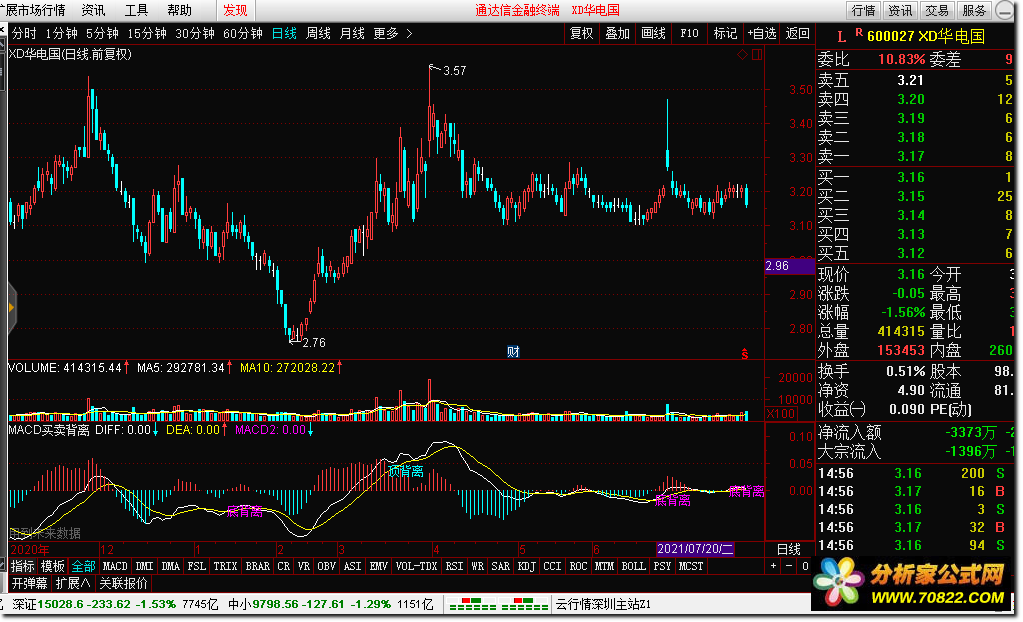Open F10 company information
Screen dimensions: 1023x622
[689, 33]
